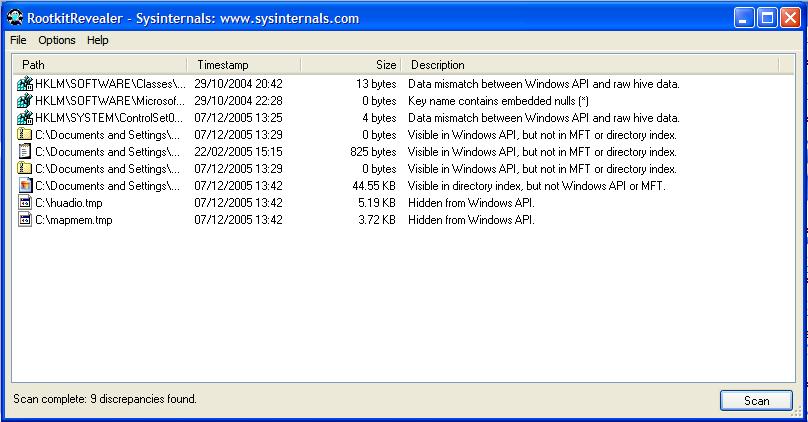Click the Scan button

click(756, 400)
